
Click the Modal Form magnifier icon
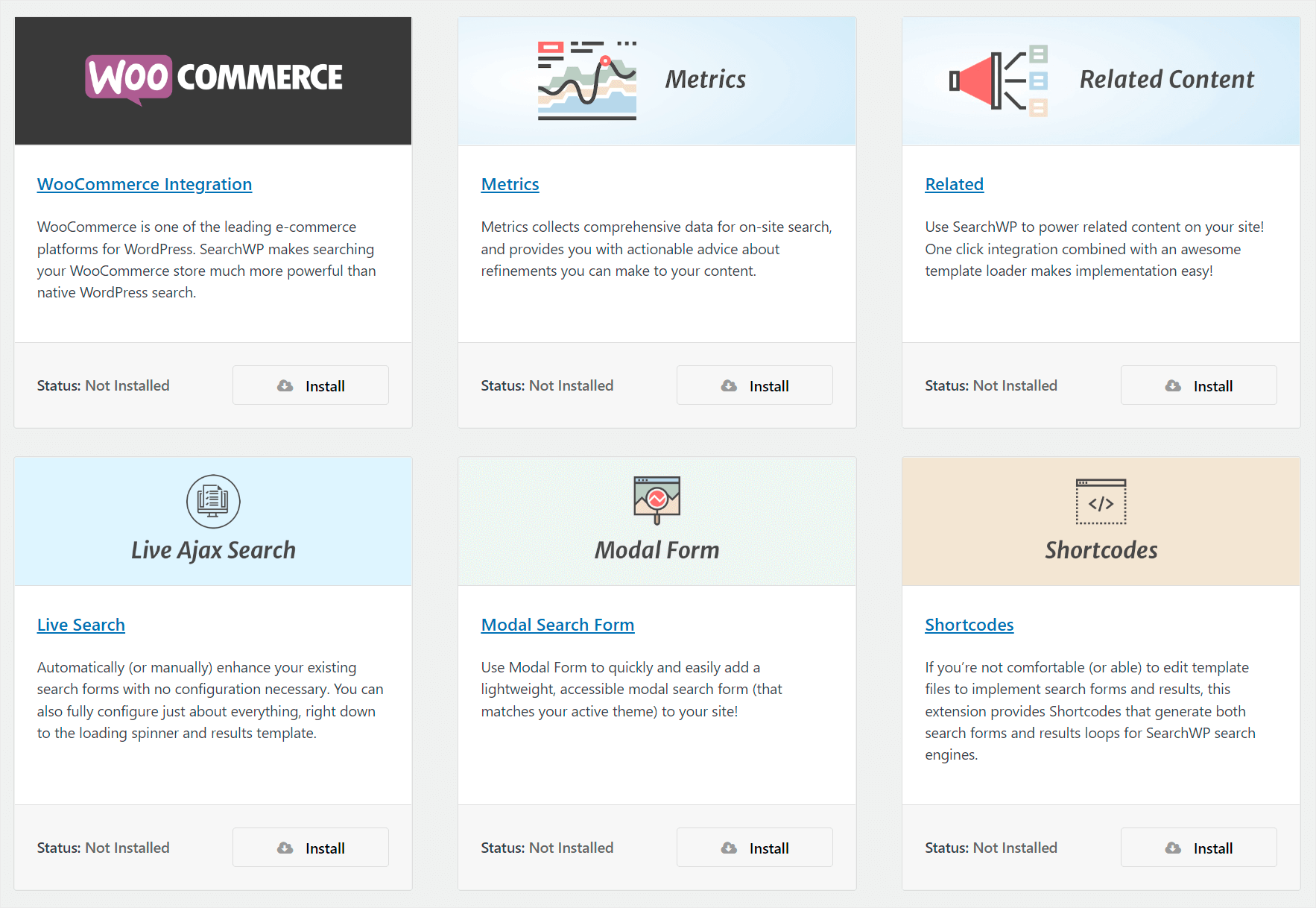657,500
